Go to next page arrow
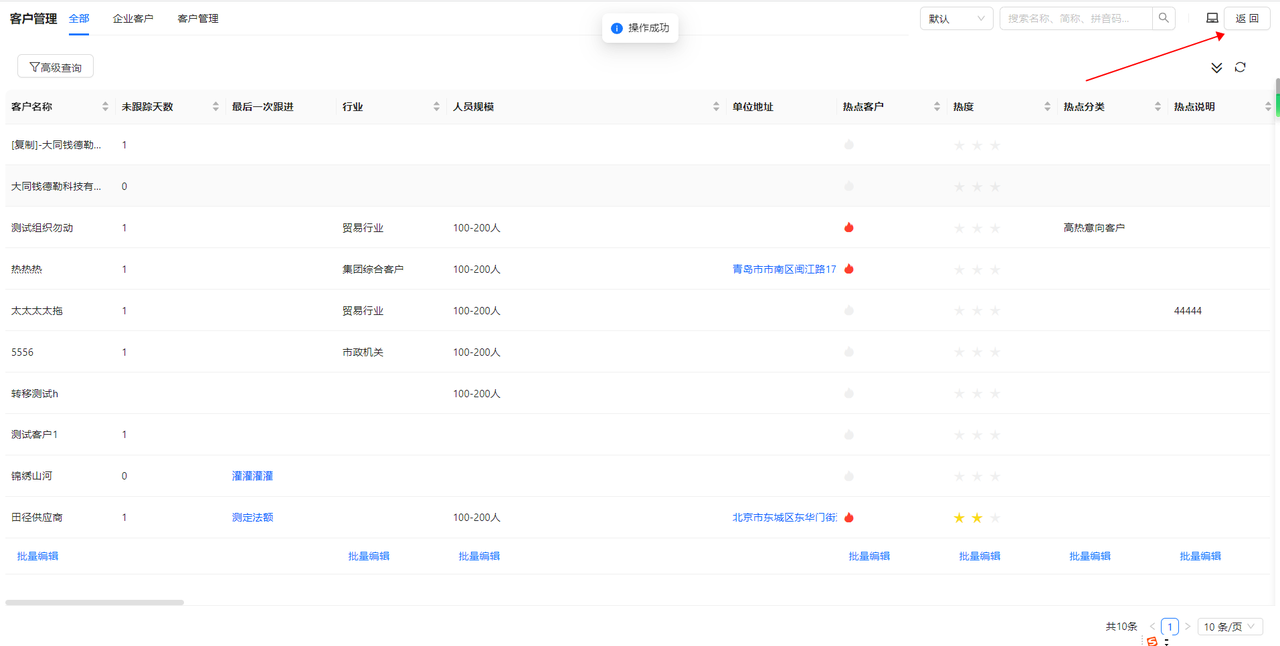Image resolution: width=1280 pixels, height=646 pixels. point(1187,627)
